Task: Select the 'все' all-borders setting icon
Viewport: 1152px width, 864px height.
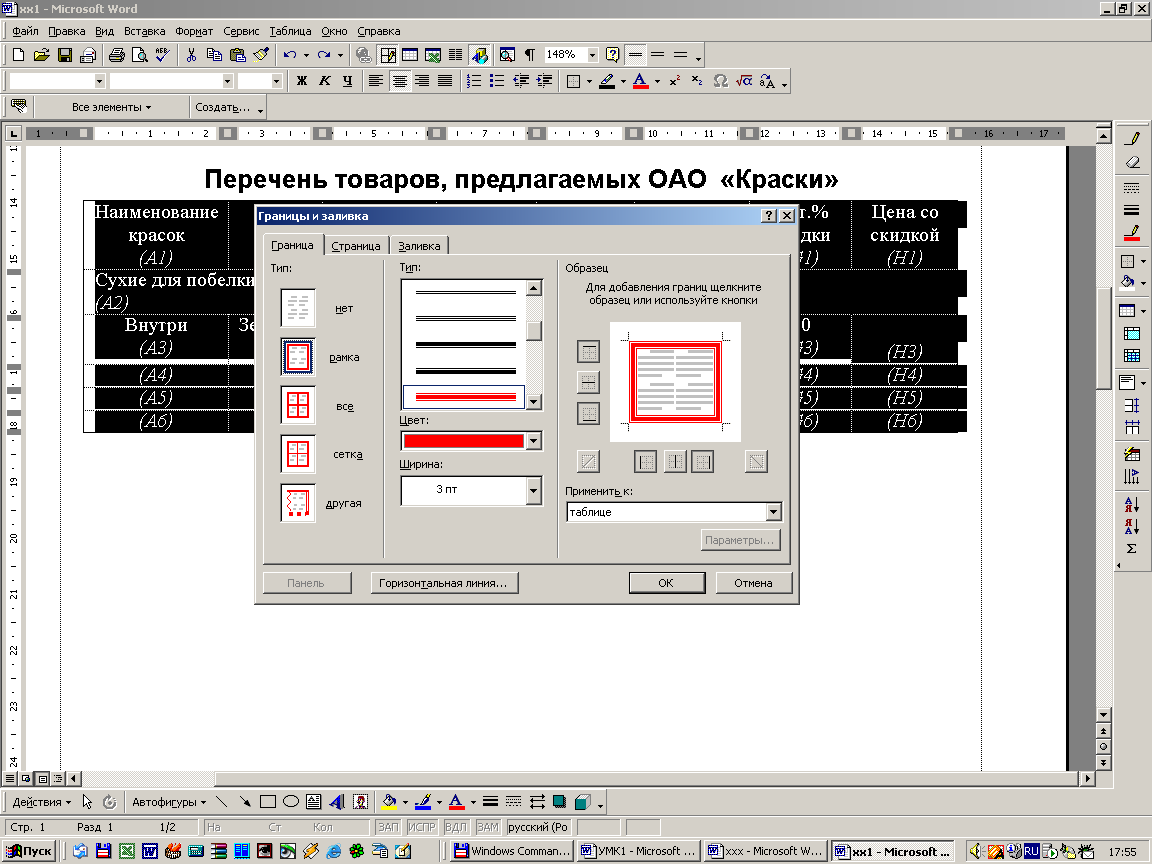Action: point(298,406)
